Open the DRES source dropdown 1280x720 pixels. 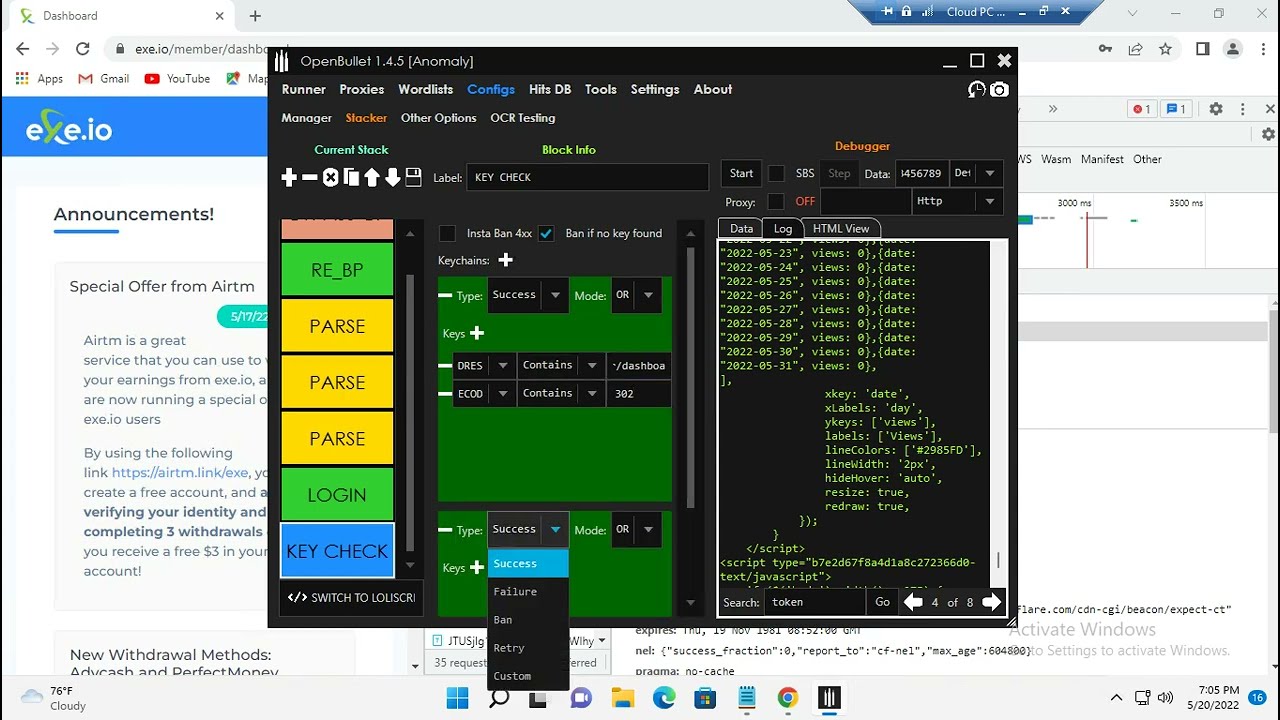[x=484, y=366]
